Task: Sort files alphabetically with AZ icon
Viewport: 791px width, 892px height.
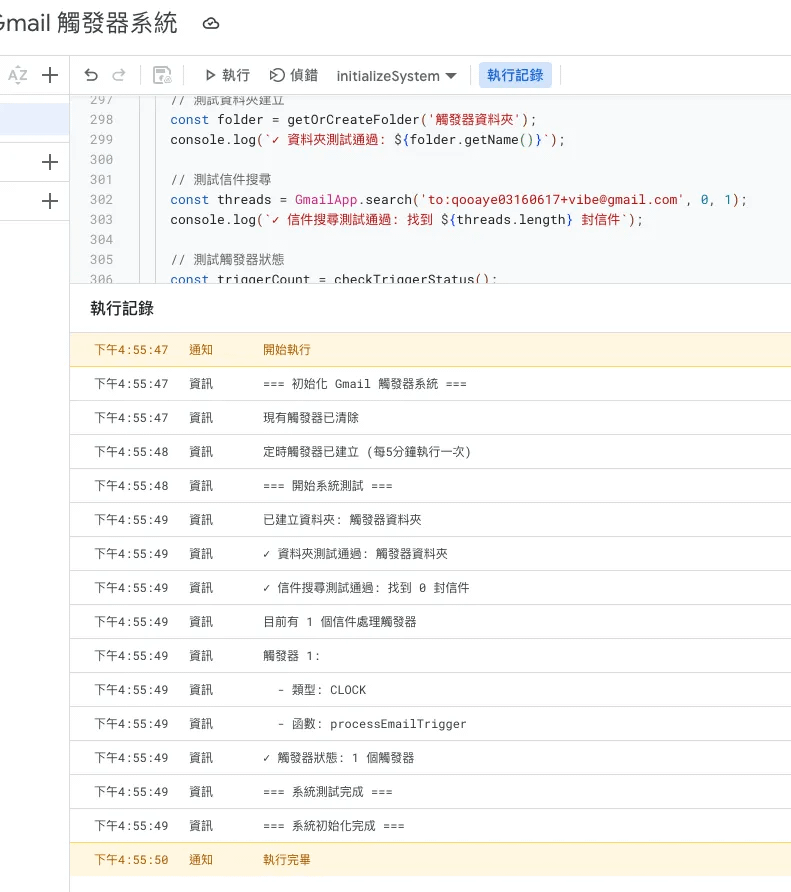Action: pos(18,75)
